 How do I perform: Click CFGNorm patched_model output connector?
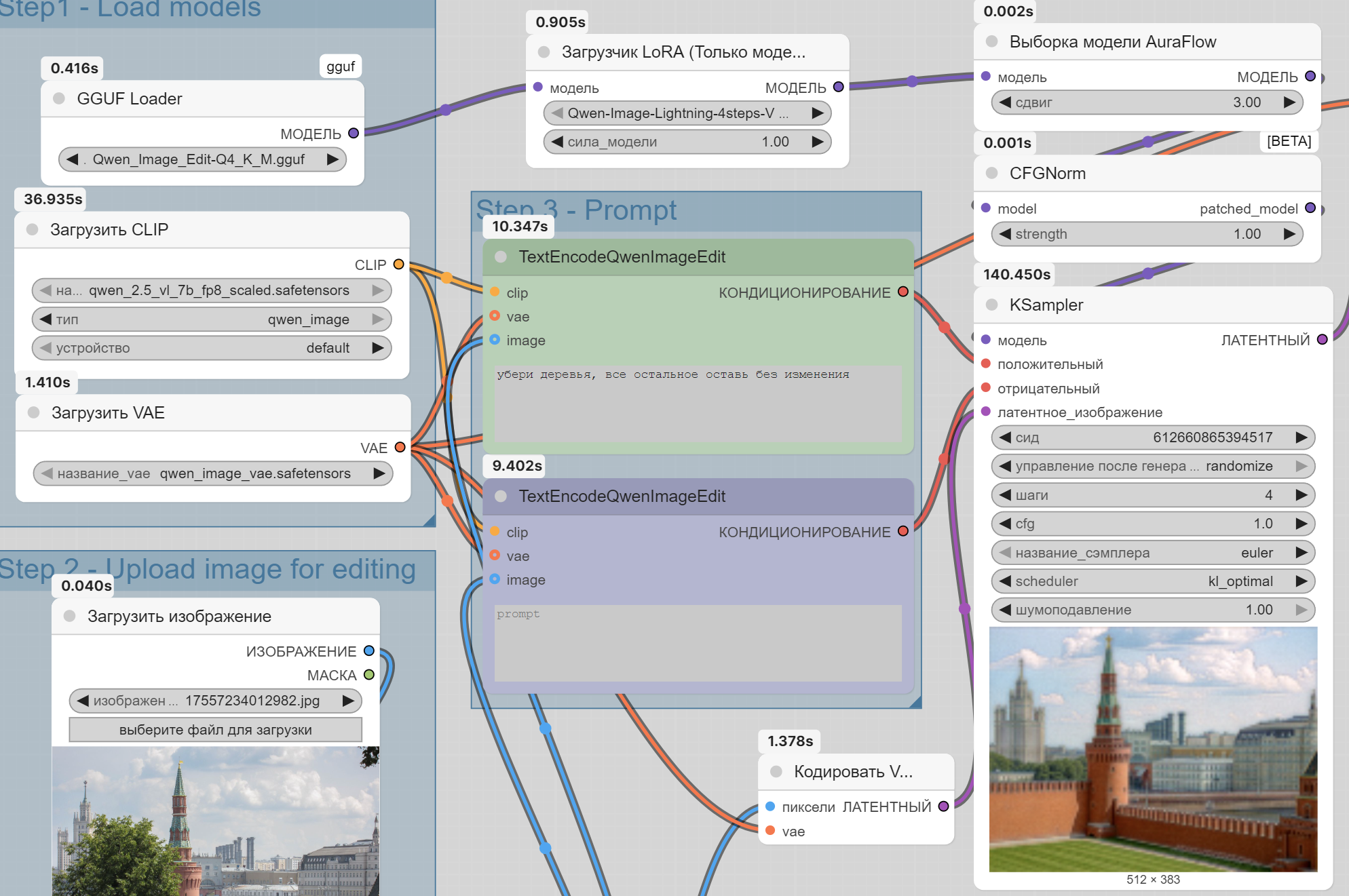(x=1310, y=208)
